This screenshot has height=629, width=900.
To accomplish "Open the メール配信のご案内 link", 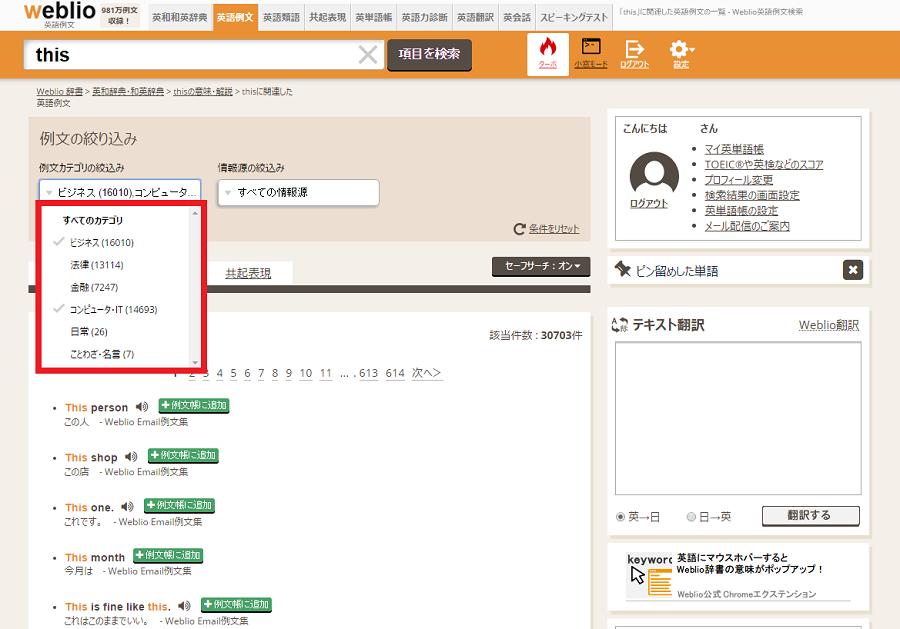I will click(747, 226).
